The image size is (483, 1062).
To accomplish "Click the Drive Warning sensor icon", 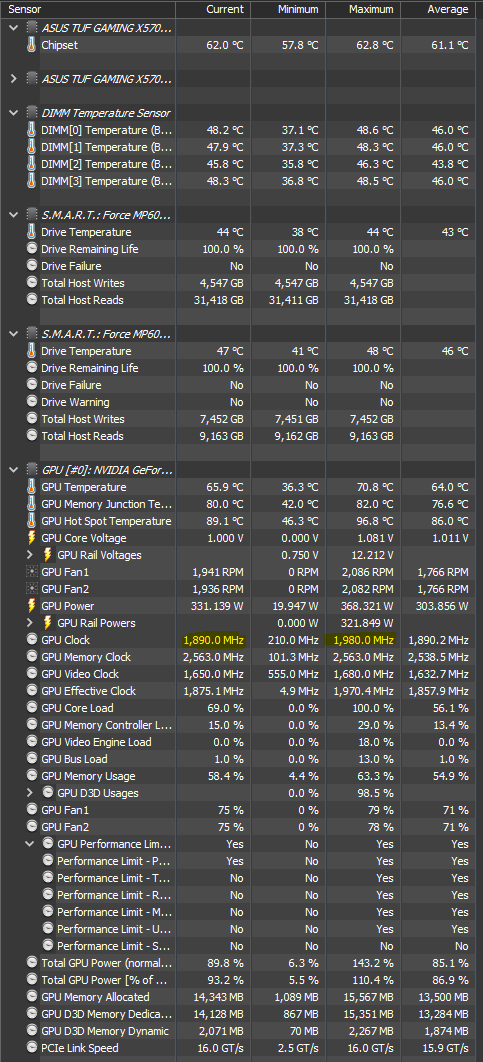I will (32, 402).
